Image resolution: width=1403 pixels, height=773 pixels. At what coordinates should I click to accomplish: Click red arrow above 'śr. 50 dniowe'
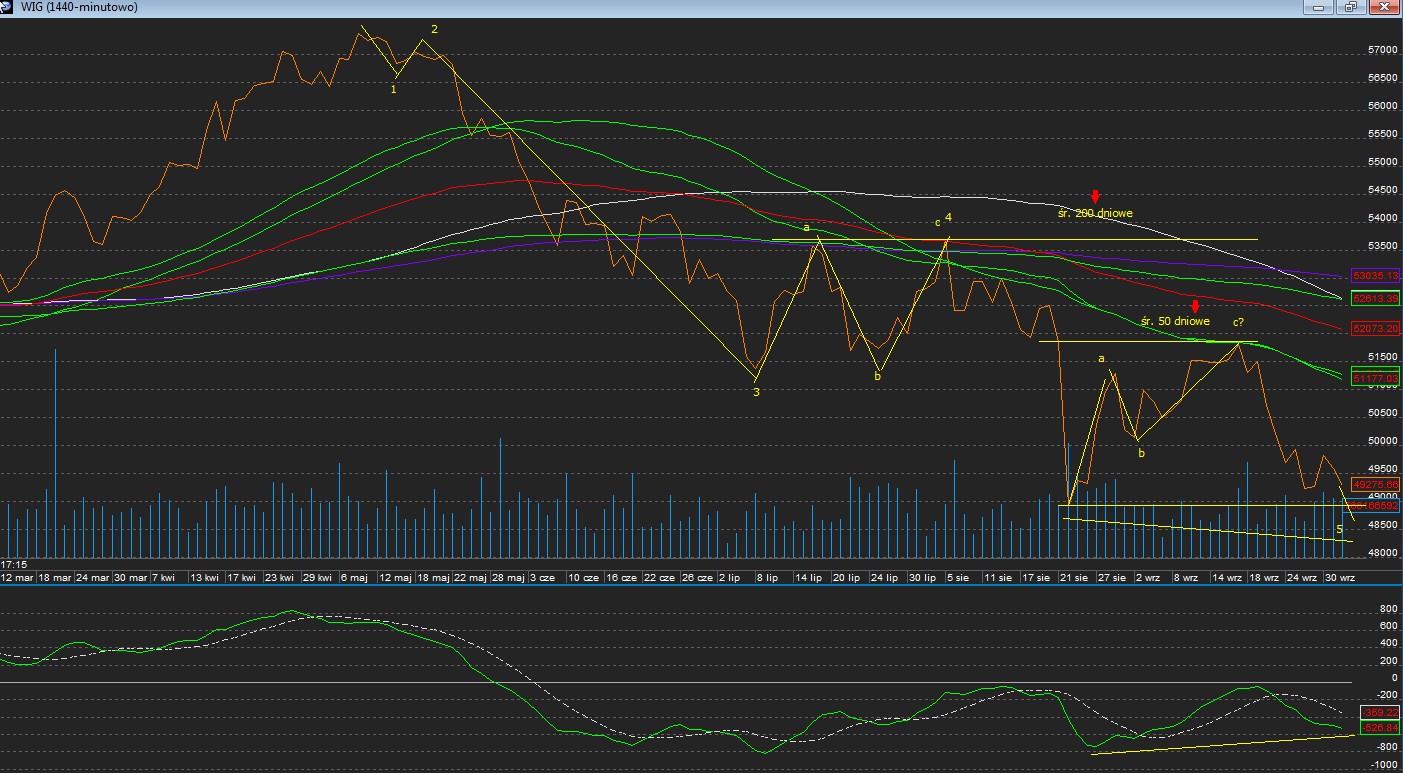pos(1194,306)
